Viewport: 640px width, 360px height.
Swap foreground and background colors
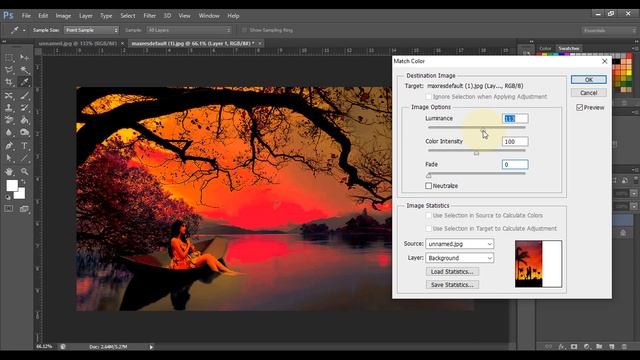pos(23,182)
